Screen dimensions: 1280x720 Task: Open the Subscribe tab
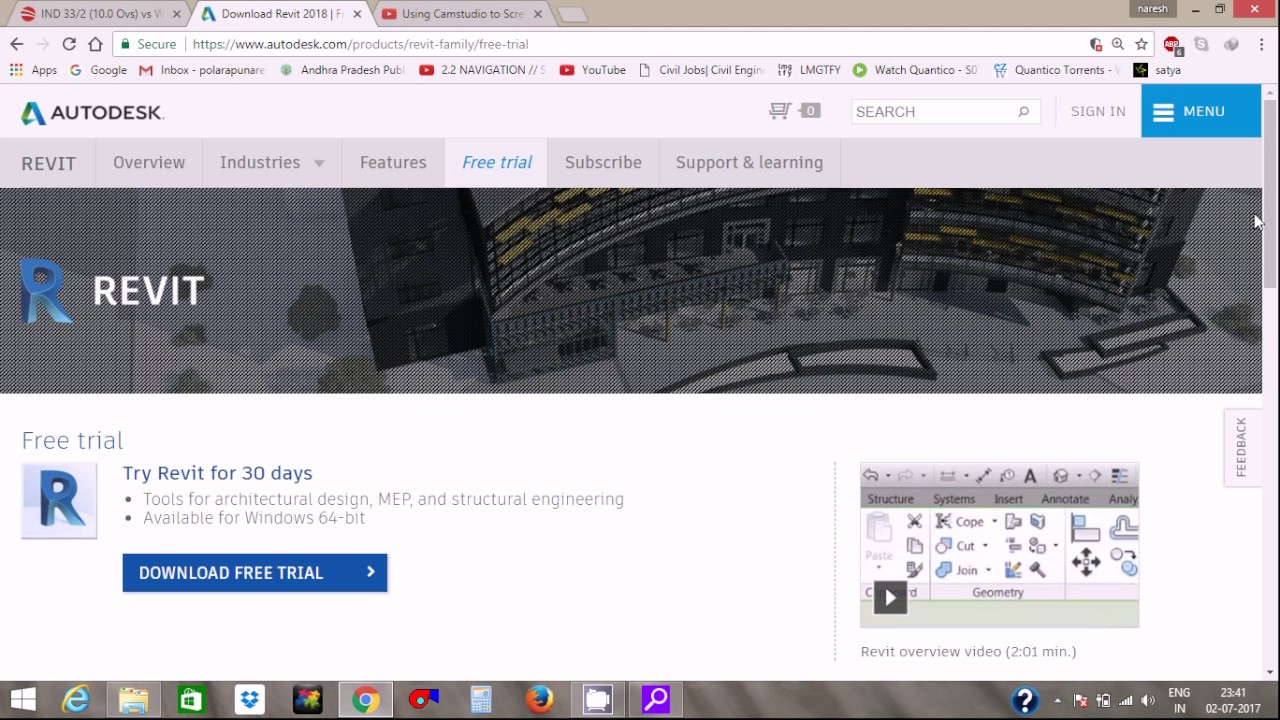click(603, 162)
